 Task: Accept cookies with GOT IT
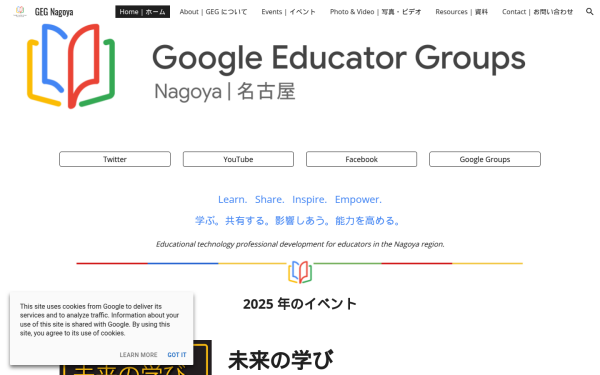click(x=177, y=355)
